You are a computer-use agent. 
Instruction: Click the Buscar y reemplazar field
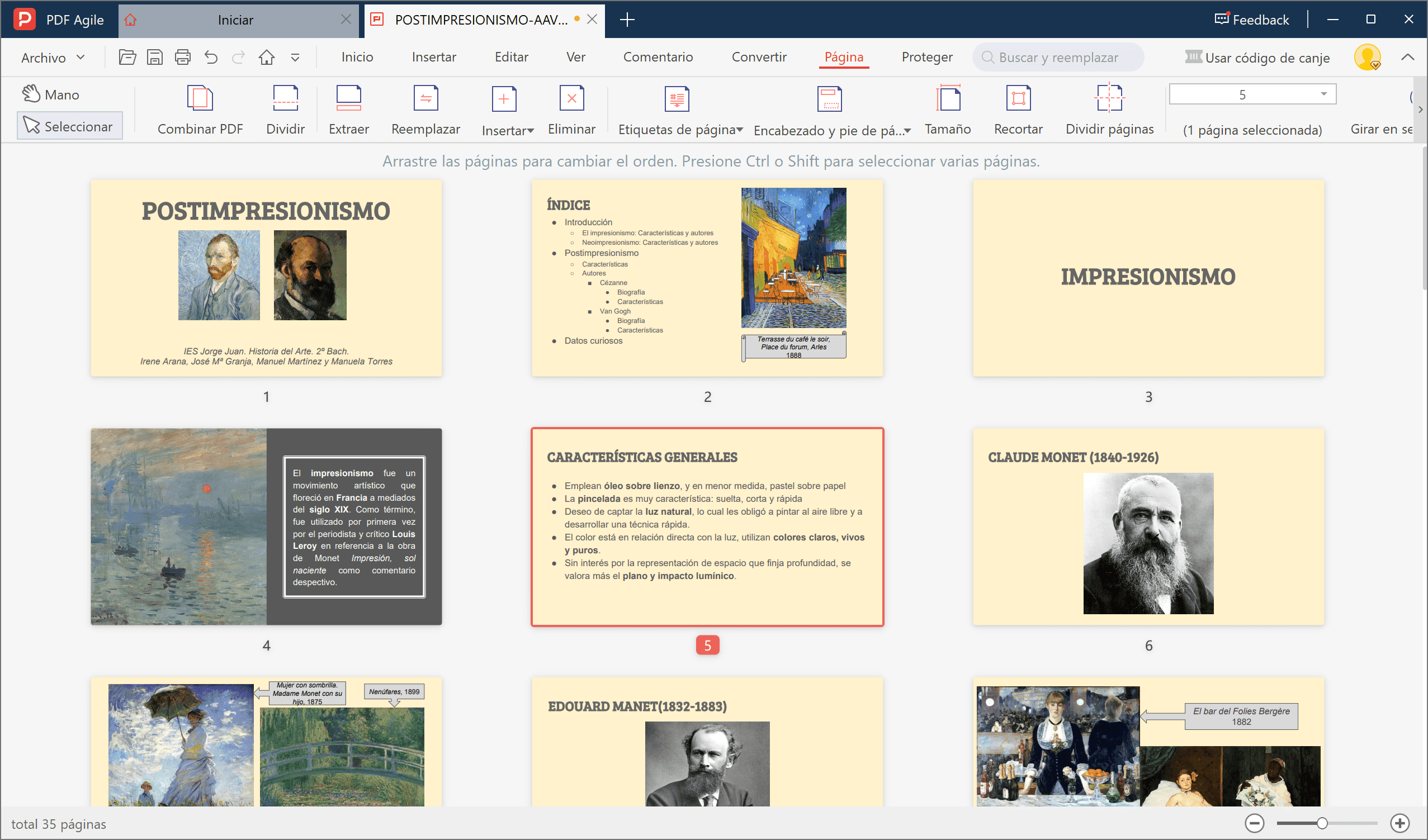point(1058,57)
